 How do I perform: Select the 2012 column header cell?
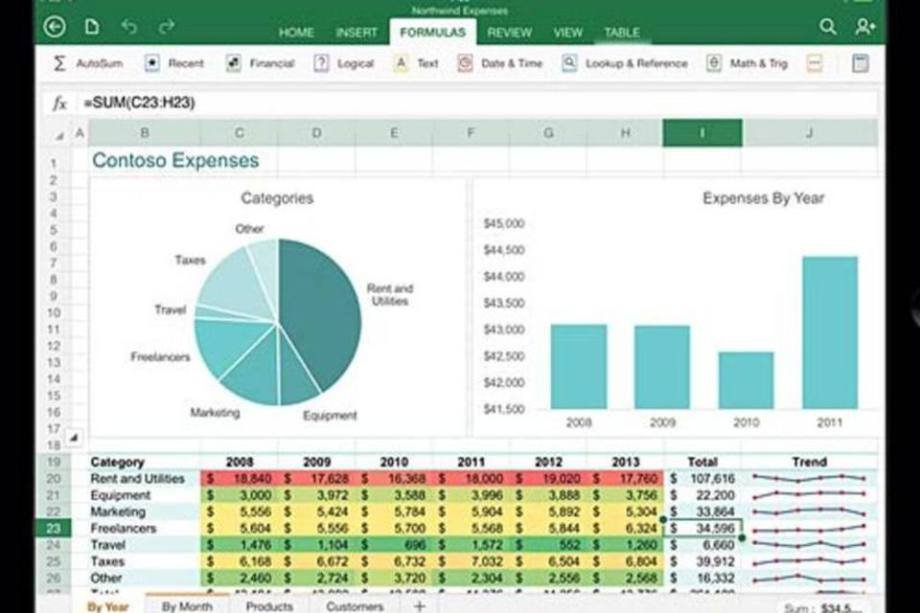[548, 462]
